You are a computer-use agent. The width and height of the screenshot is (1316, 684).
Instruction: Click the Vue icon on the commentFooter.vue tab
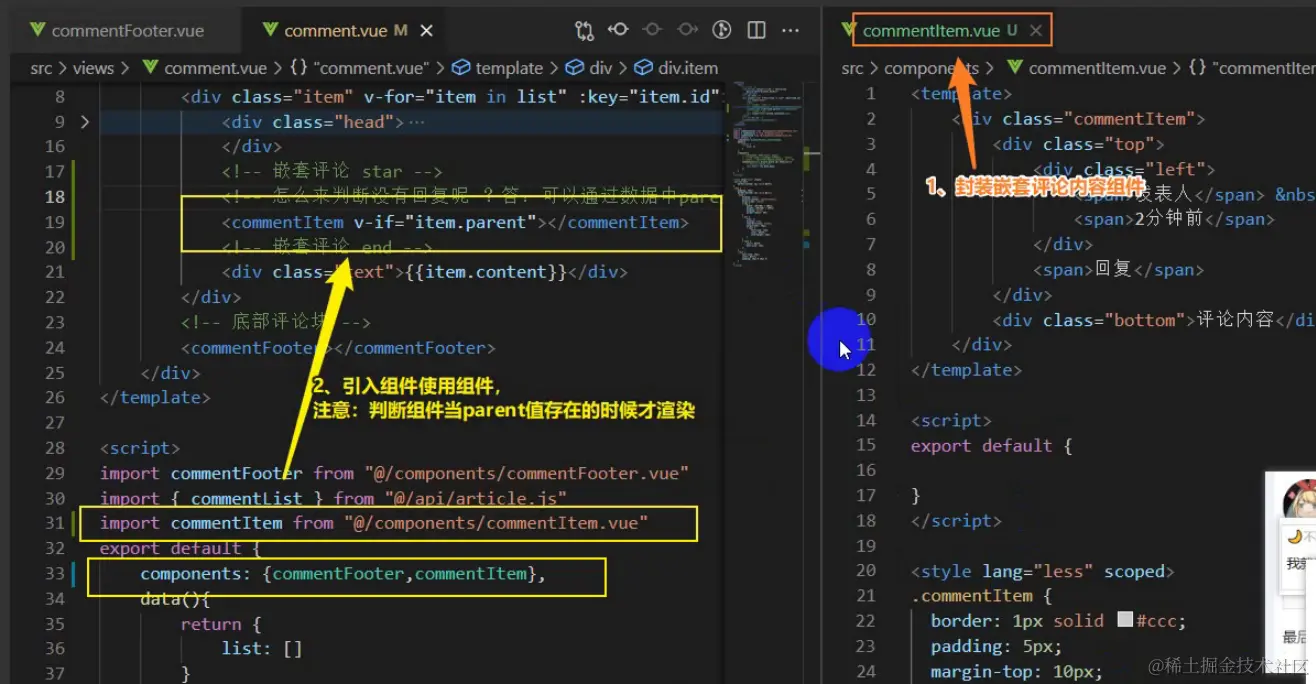38,30
